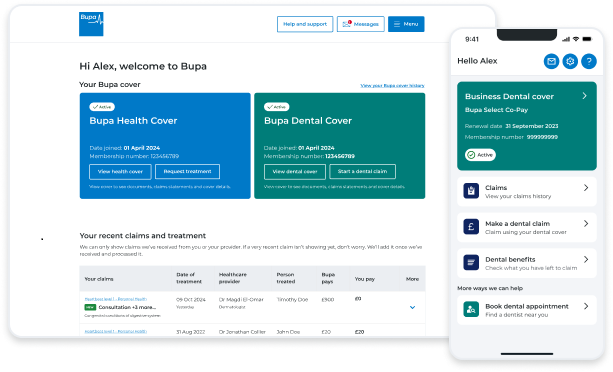Click View health cover button
Viewport: 613px width, 372px height.
(x=120, y=172)
